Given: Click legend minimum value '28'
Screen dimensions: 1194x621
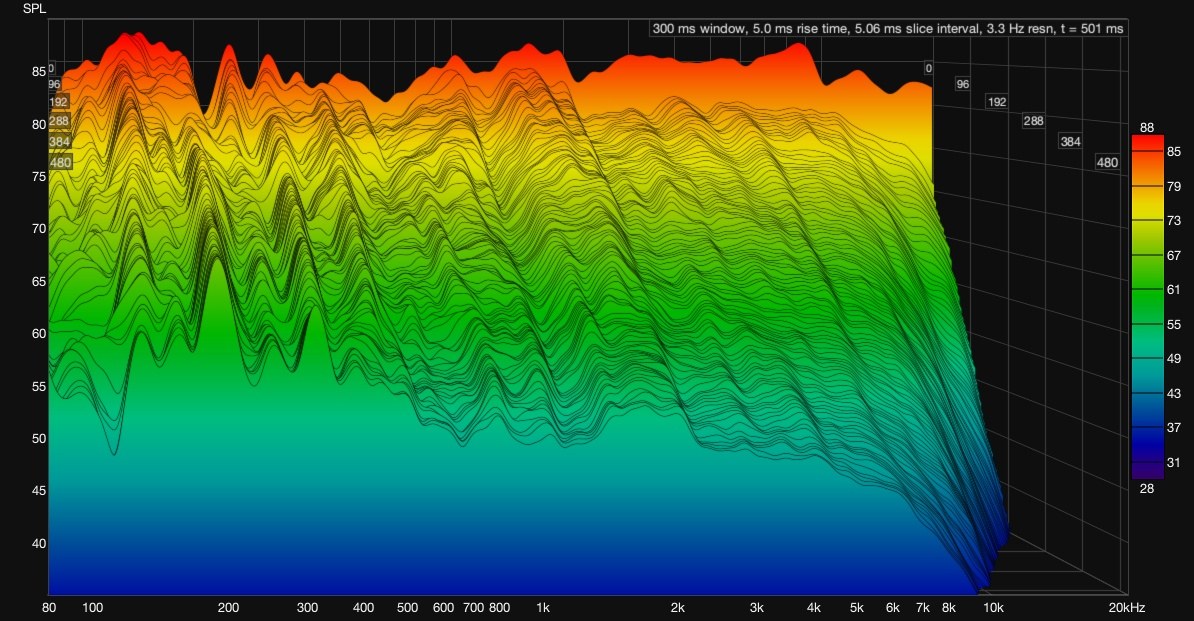Looking at the screenshot, I should coord(1147,489).
